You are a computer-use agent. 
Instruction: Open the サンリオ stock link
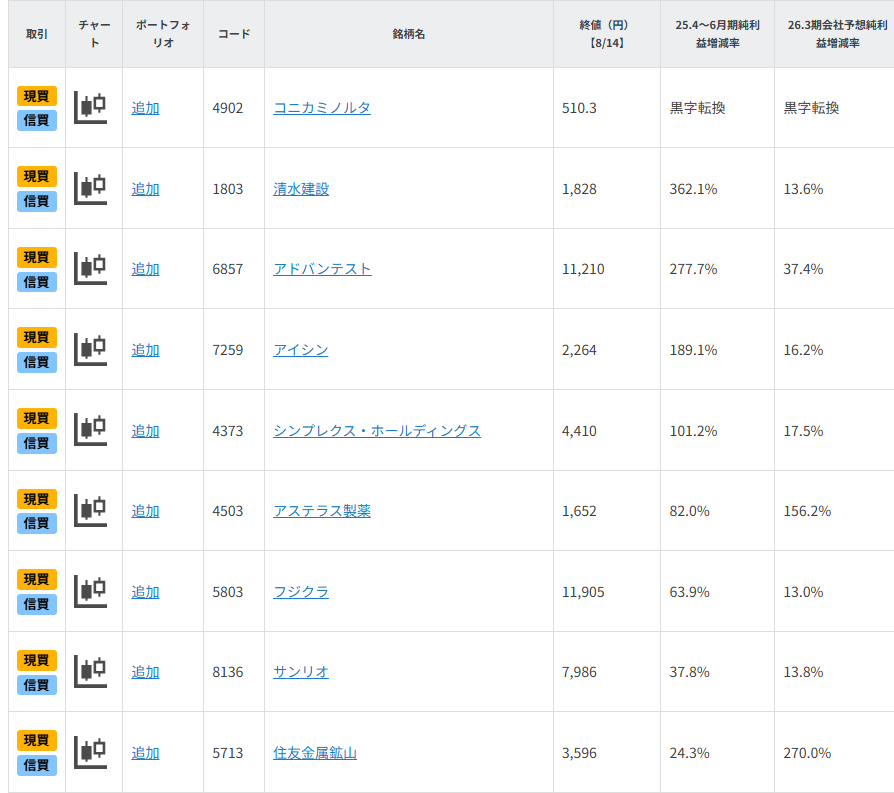click(301, 672)
